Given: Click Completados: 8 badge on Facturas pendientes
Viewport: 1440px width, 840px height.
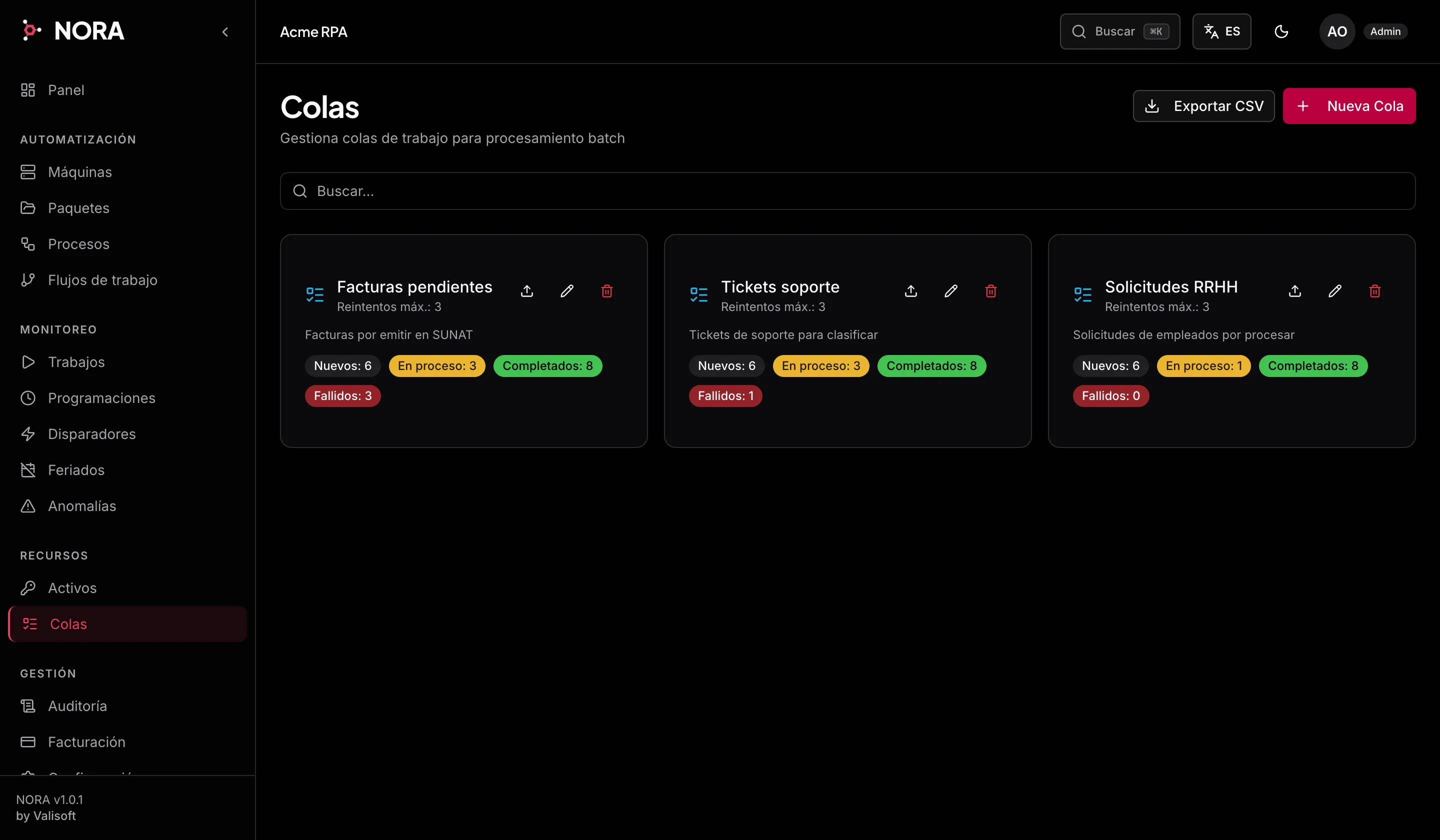Looking at the screenshot, I should [x=547, y=365].
